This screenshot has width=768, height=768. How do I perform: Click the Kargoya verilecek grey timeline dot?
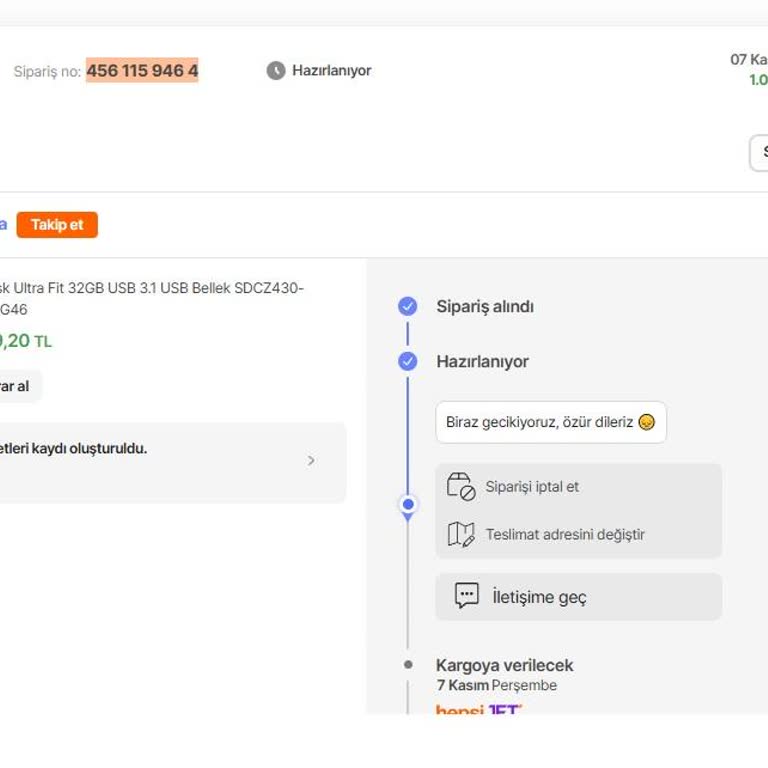pos(408,665)
